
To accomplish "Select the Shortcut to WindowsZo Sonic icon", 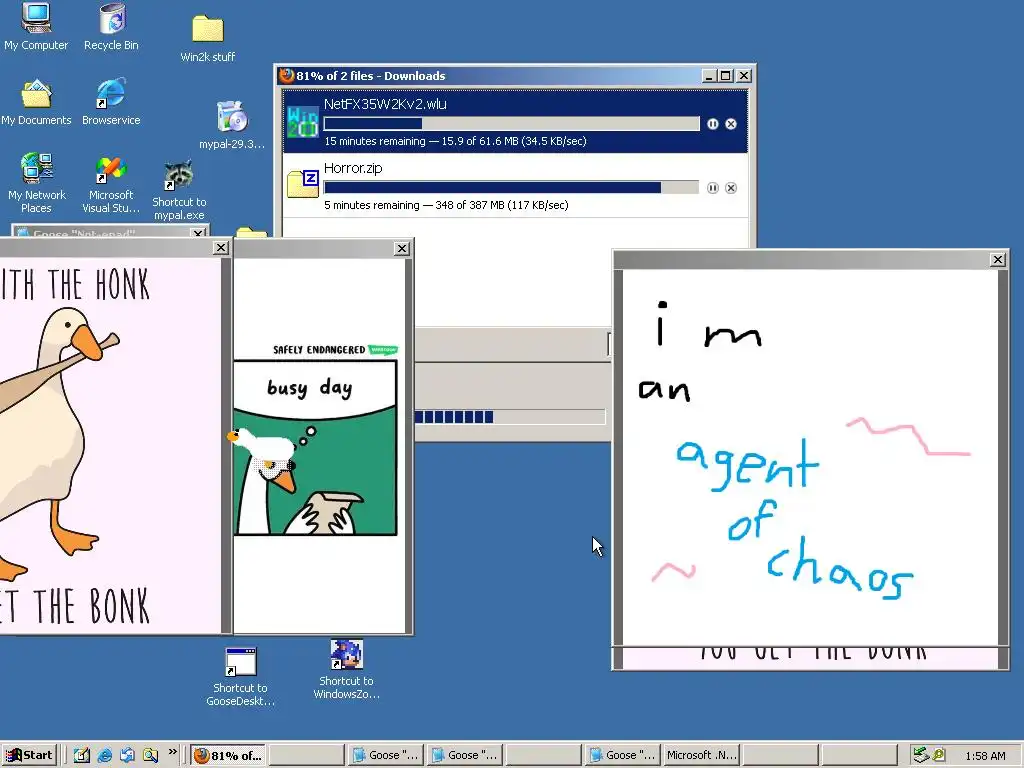I will click(x=346, y=669).
